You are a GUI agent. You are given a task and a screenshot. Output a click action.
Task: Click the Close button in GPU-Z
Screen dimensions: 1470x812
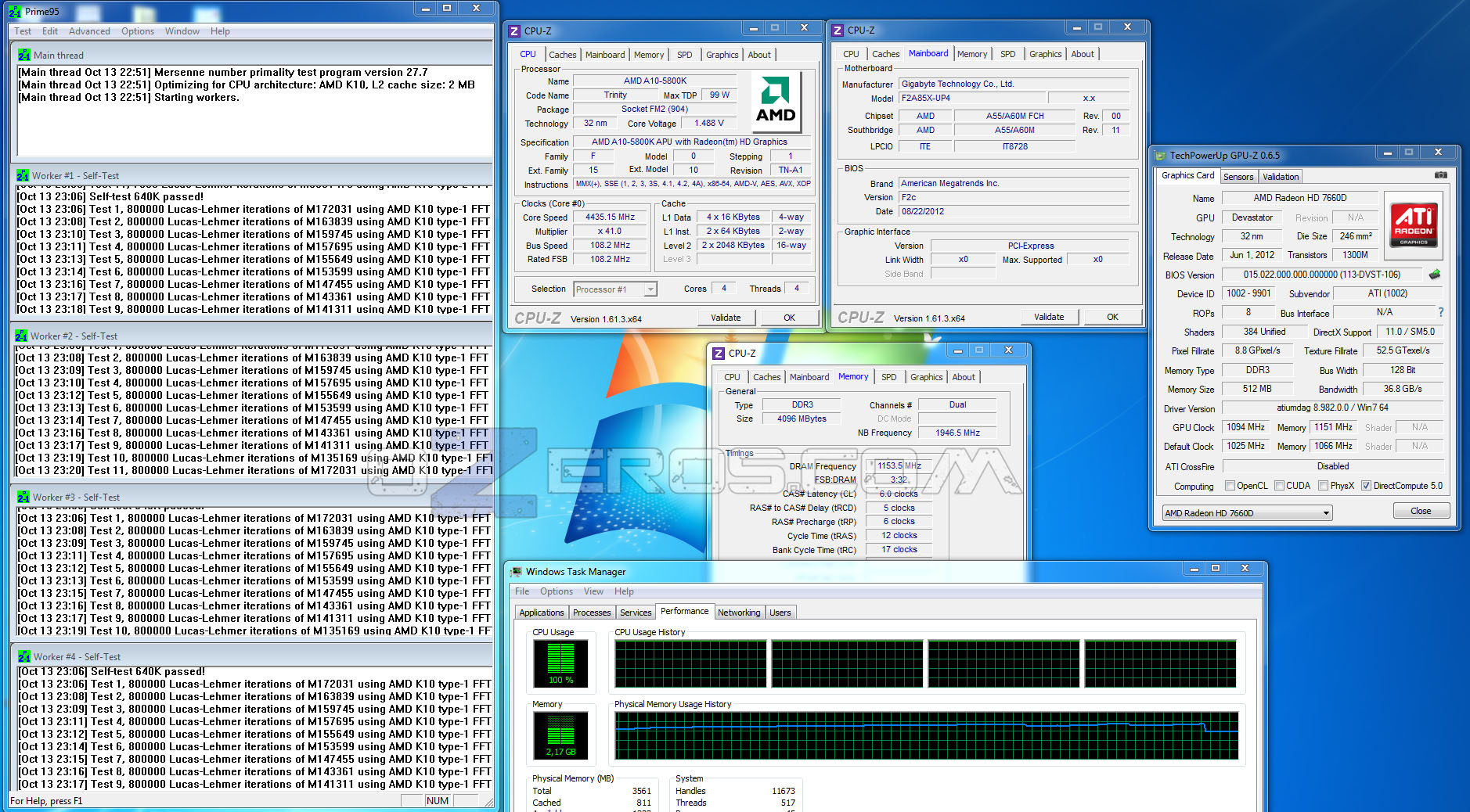point(1421,511)
